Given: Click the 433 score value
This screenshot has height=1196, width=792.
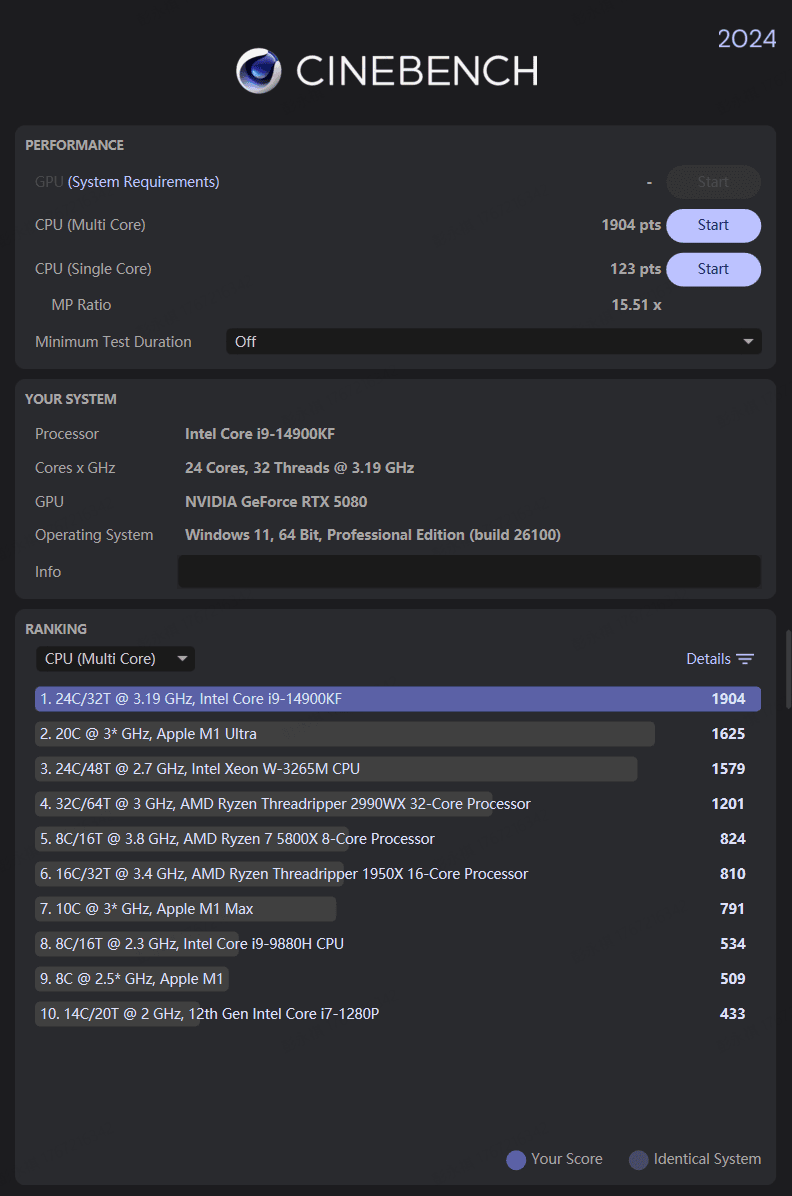Looking at the screenshot, I should pyautogui.click(x=732, y=1014).
